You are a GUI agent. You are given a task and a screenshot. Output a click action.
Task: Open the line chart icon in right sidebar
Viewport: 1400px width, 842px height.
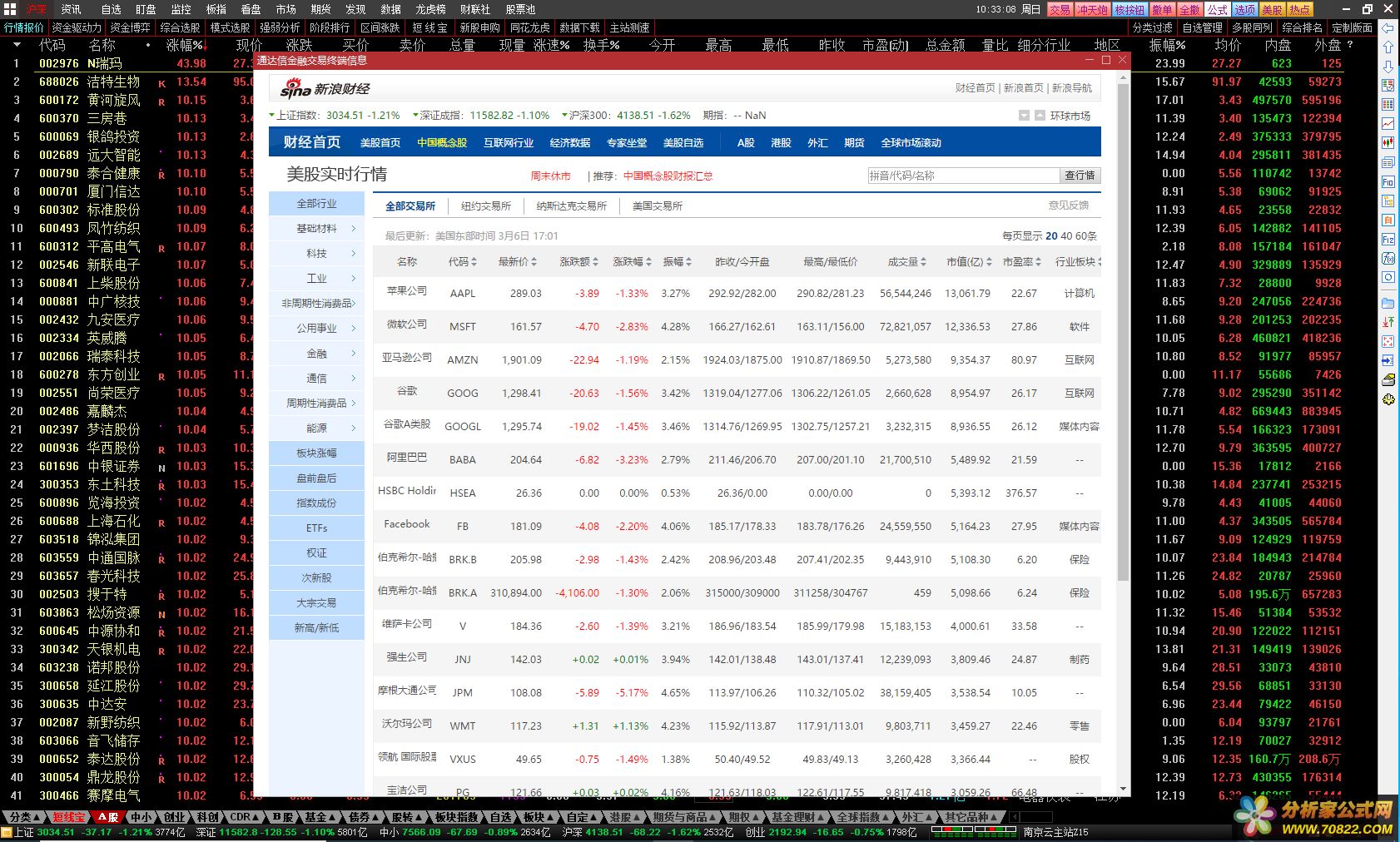tap(1388, 124)
